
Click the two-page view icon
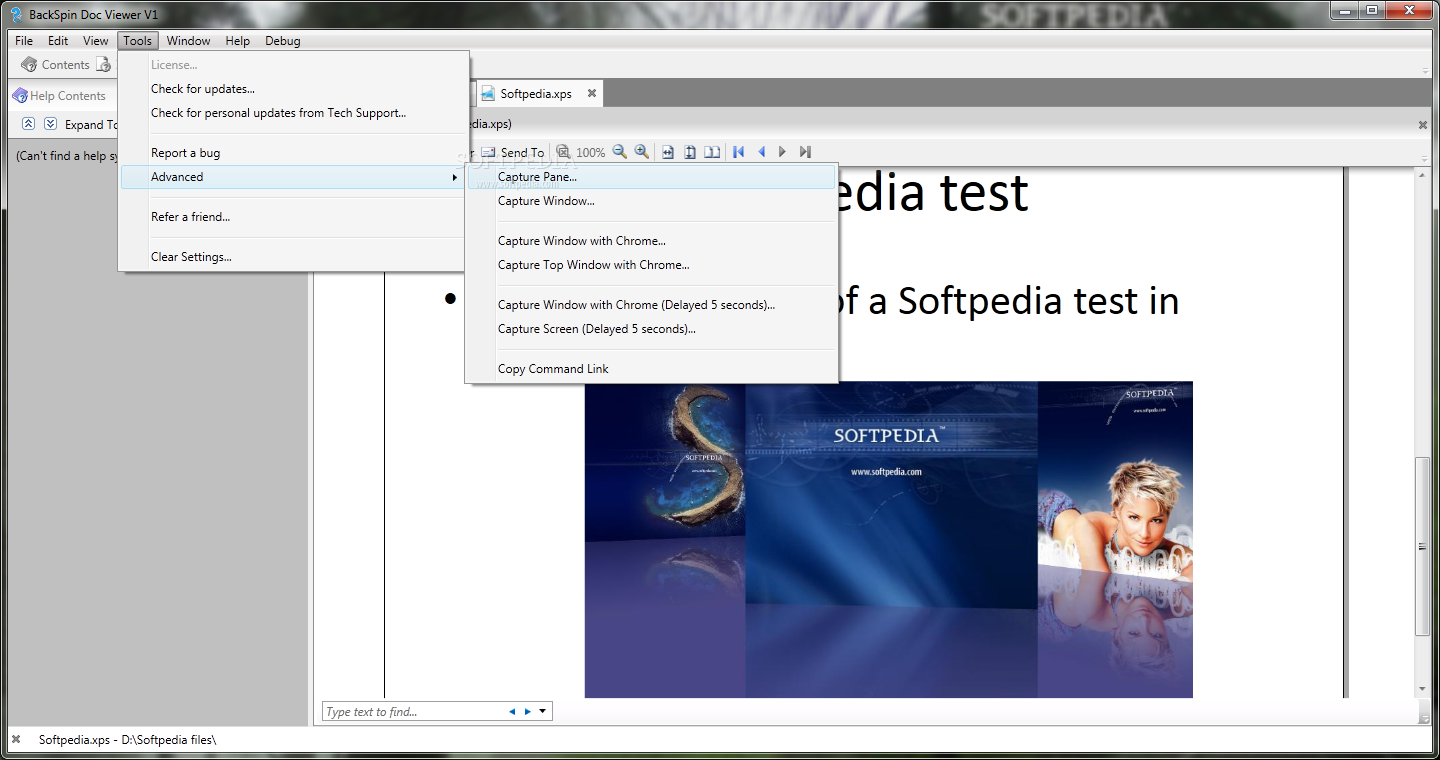tap(712, 152)
